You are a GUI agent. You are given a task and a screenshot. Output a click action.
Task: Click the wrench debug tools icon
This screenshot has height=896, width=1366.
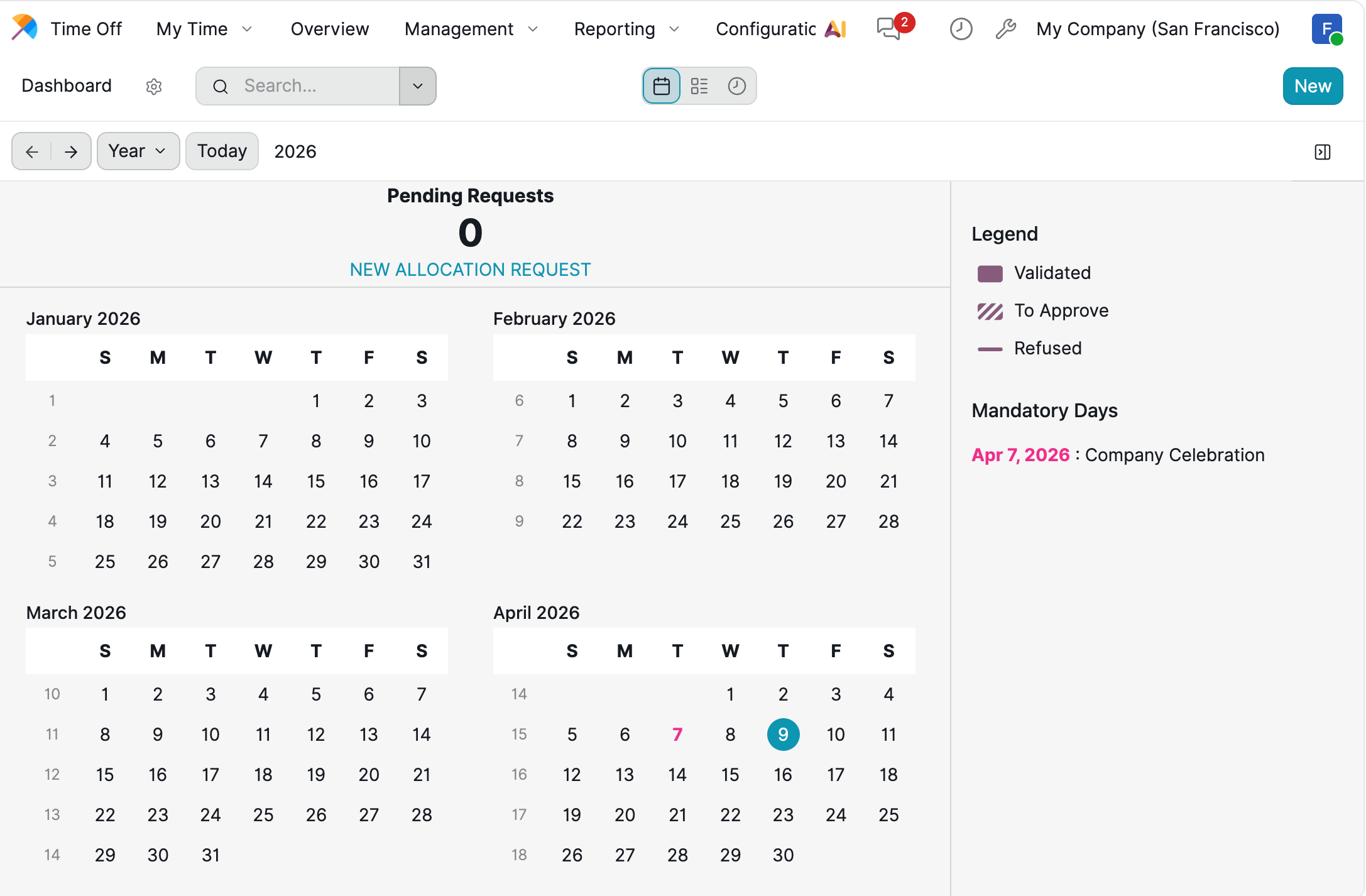1005,29
